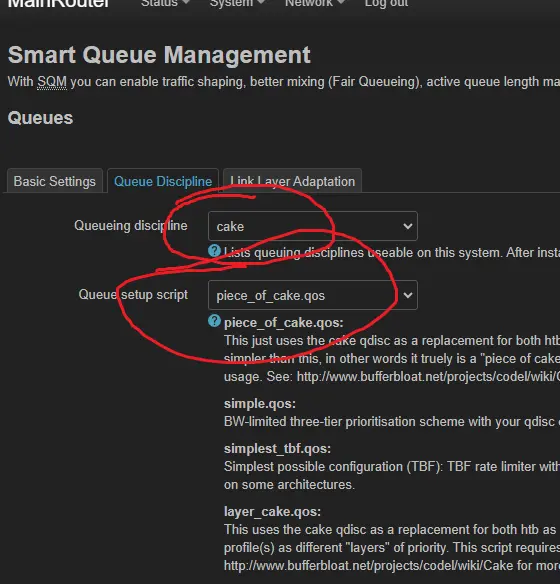Click the Smart Queue Management heading

point(159,55)
